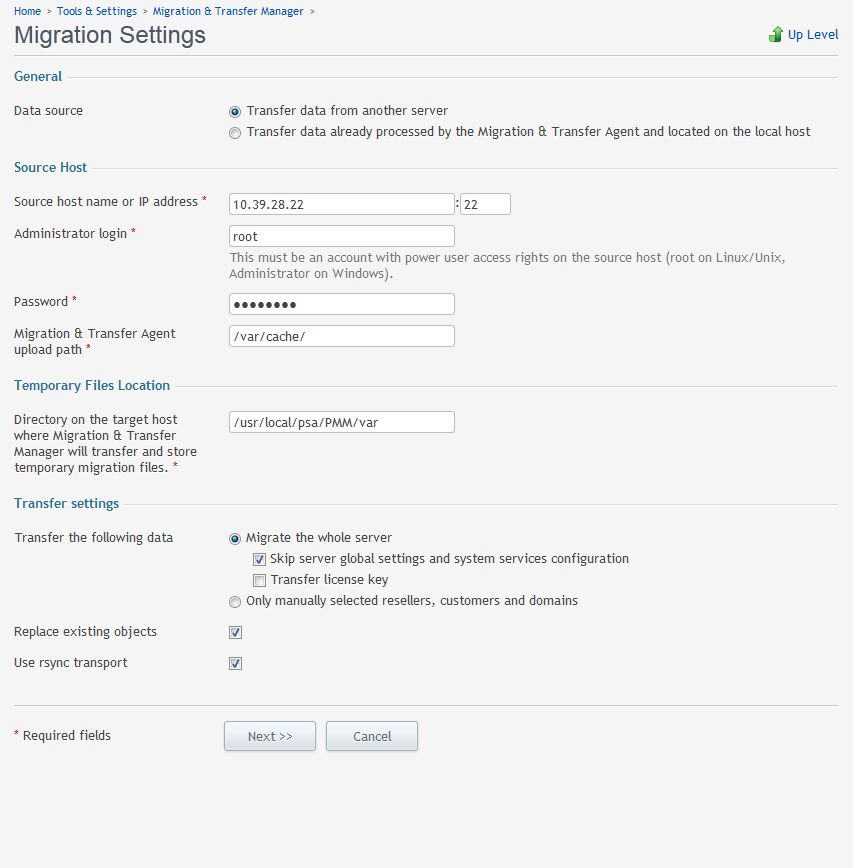The height and width of the screenshot is (868, 853).
Task: Click the Up Level link text
Action: click(813, 34)
